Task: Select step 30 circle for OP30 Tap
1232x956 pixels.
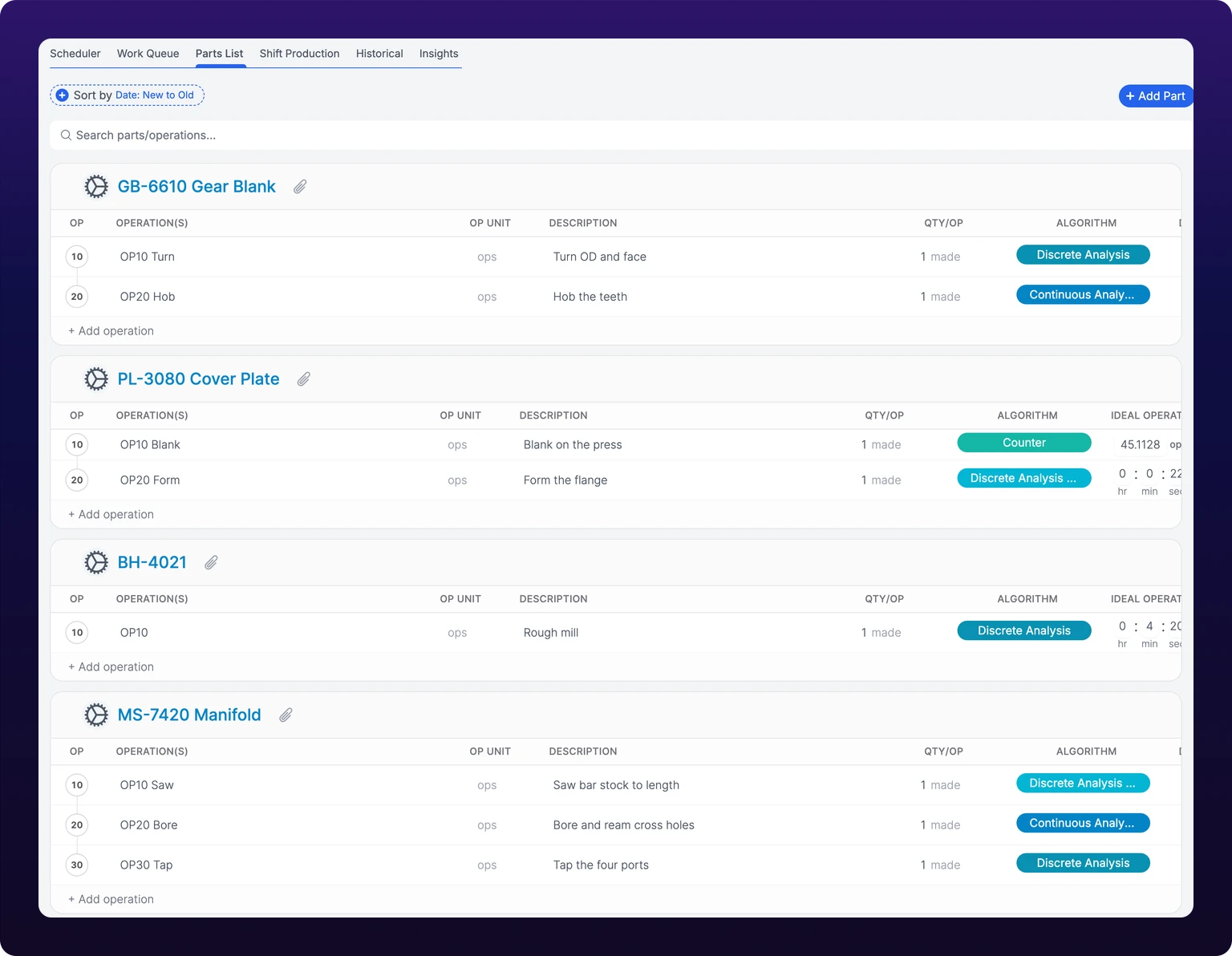Action: (77, 865)
